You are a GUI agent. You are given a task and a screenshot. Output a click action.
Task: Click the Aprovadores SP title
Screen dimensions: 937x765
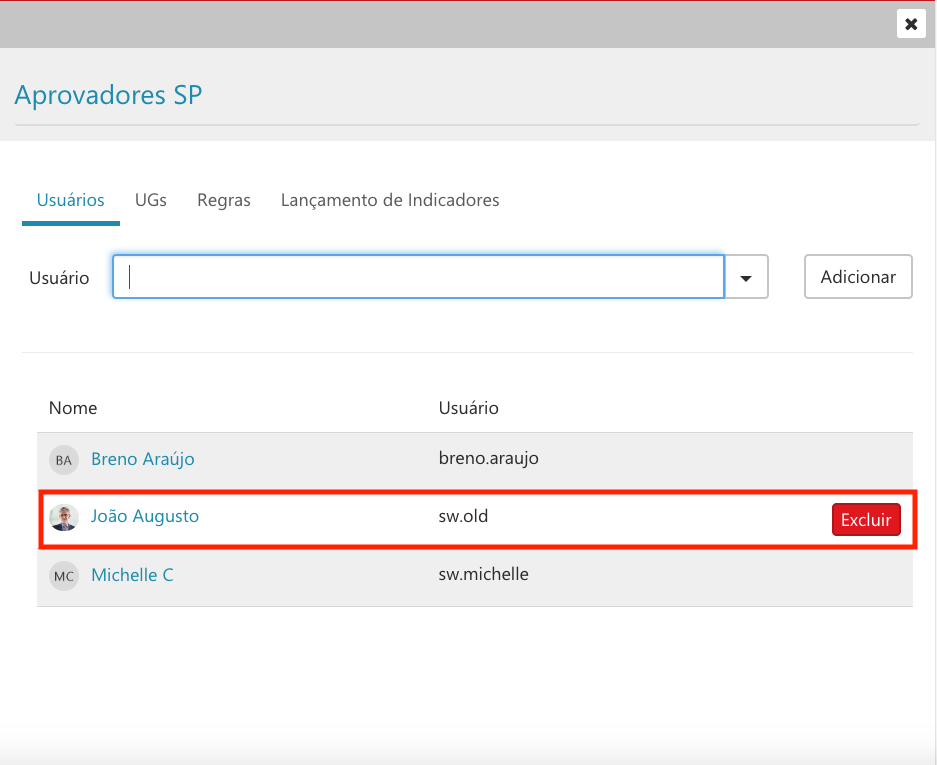tap(108, 95)
